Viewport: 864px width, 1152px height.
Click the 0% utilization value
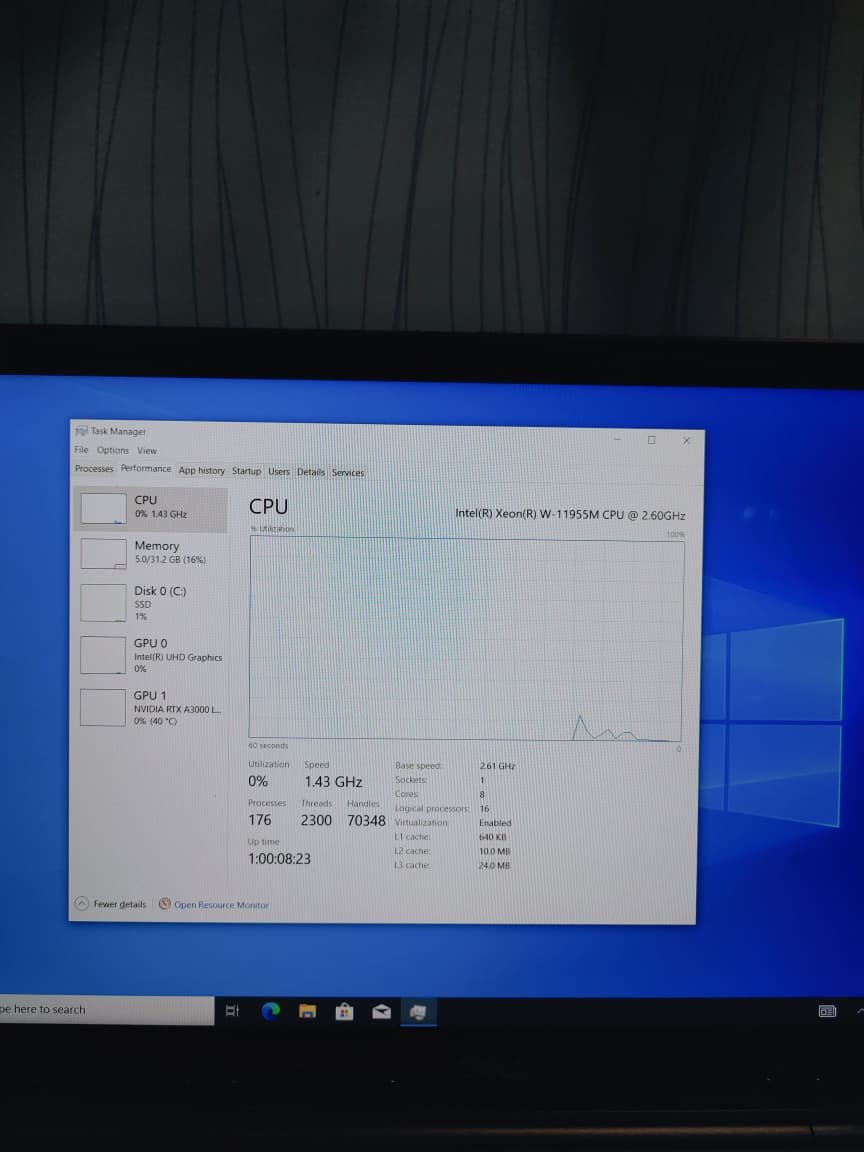click(x=258, y=781)
